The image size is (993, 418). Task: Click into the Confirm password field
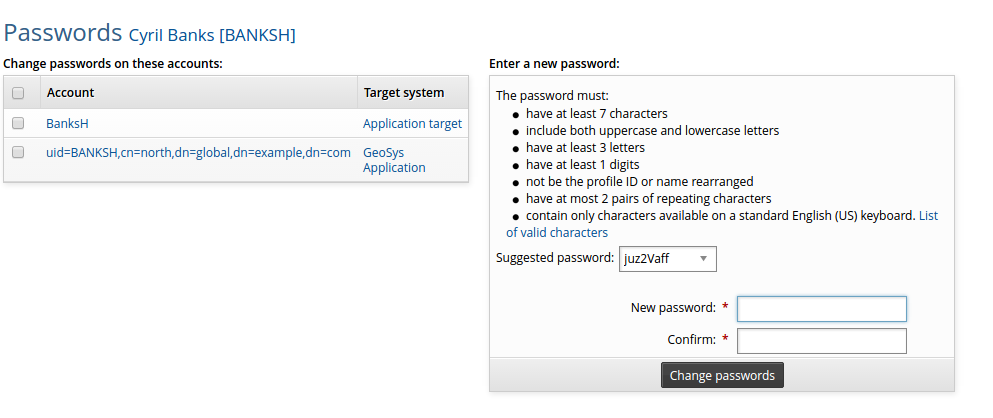coord(821,341)
